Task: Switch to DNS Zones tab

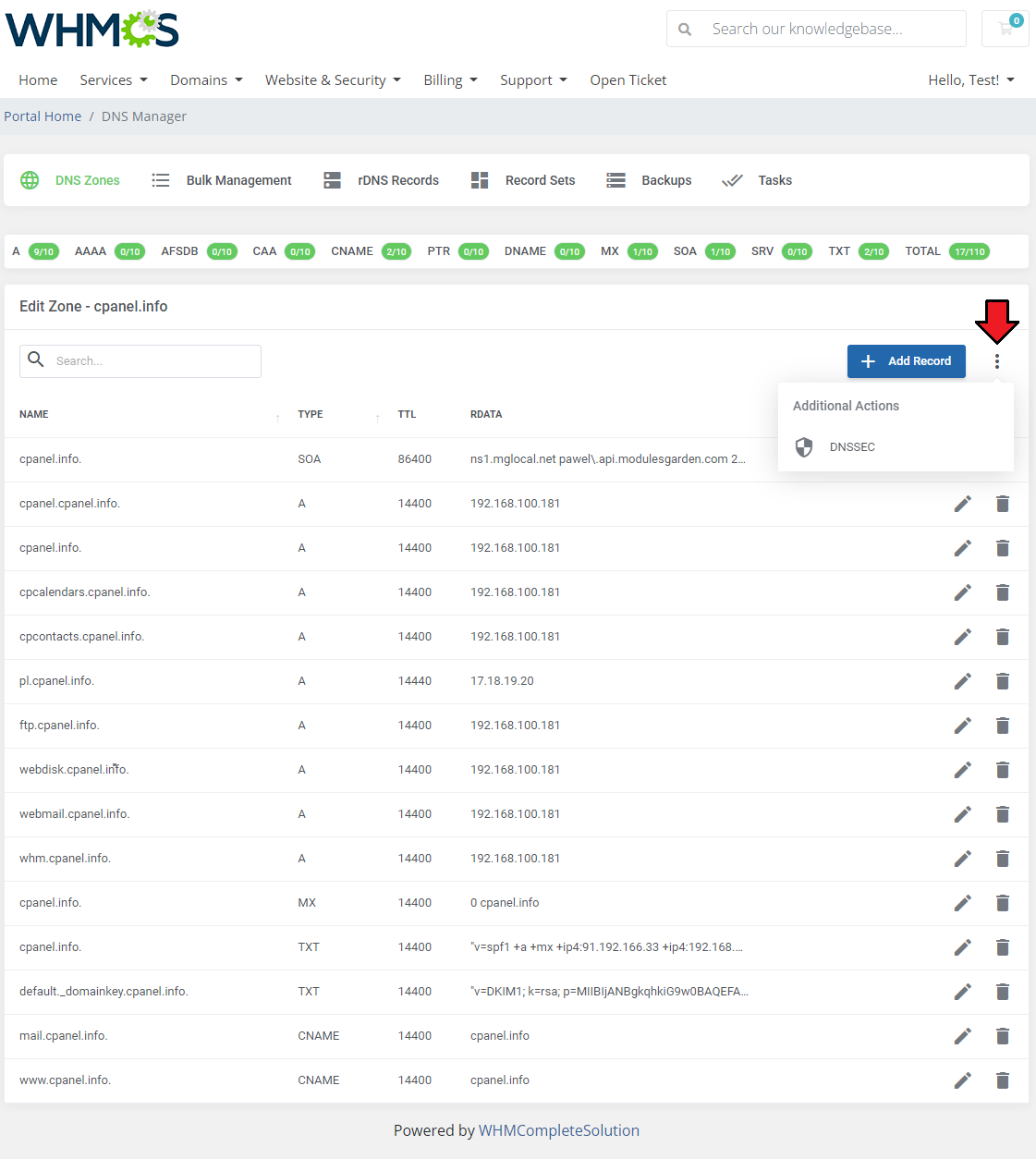Action: click(71, 180)
